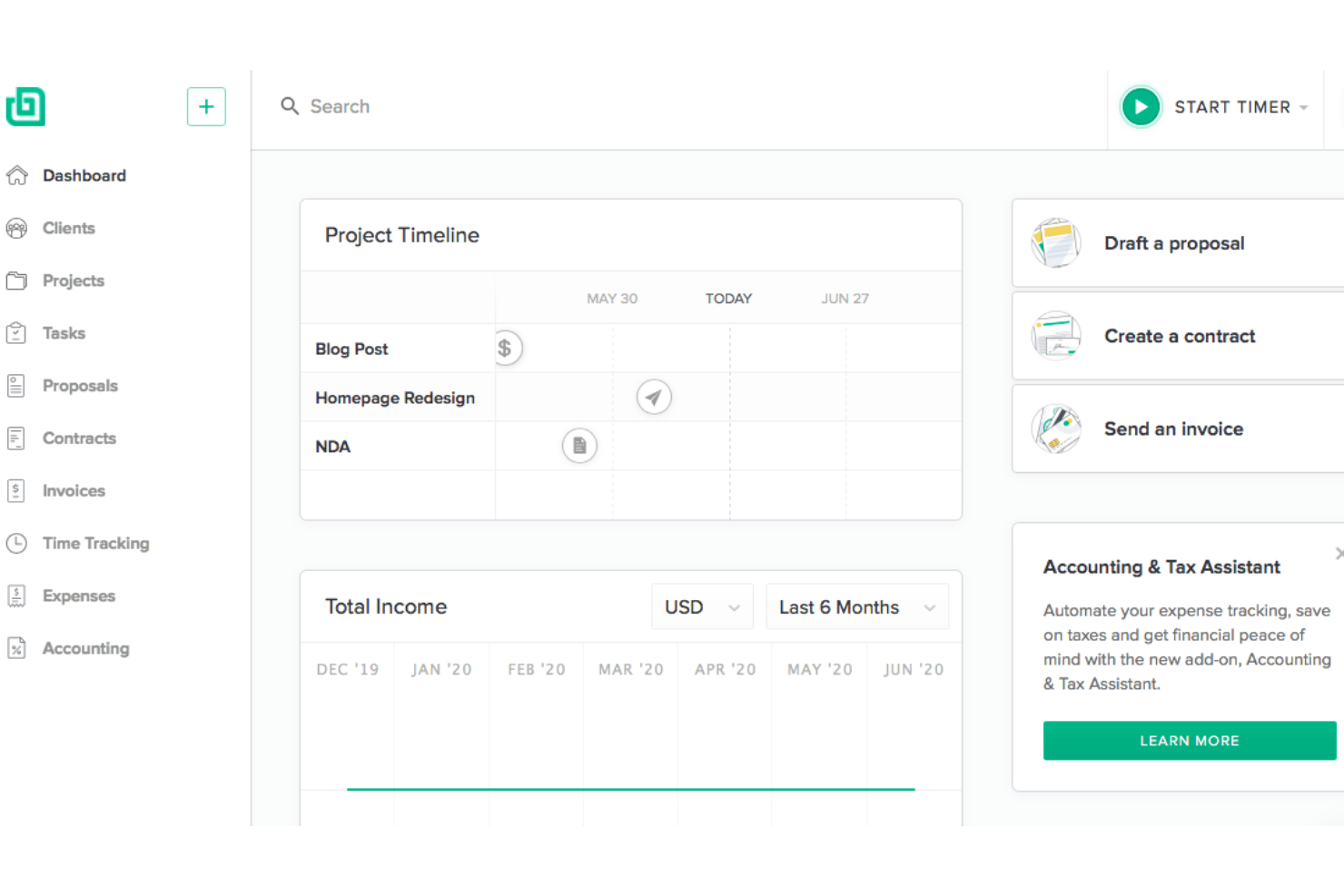Image resolution: width=1344 pixels, height=896 pixels.
Task: Click the Invoices dollar icon
Action: pos(16,491)
